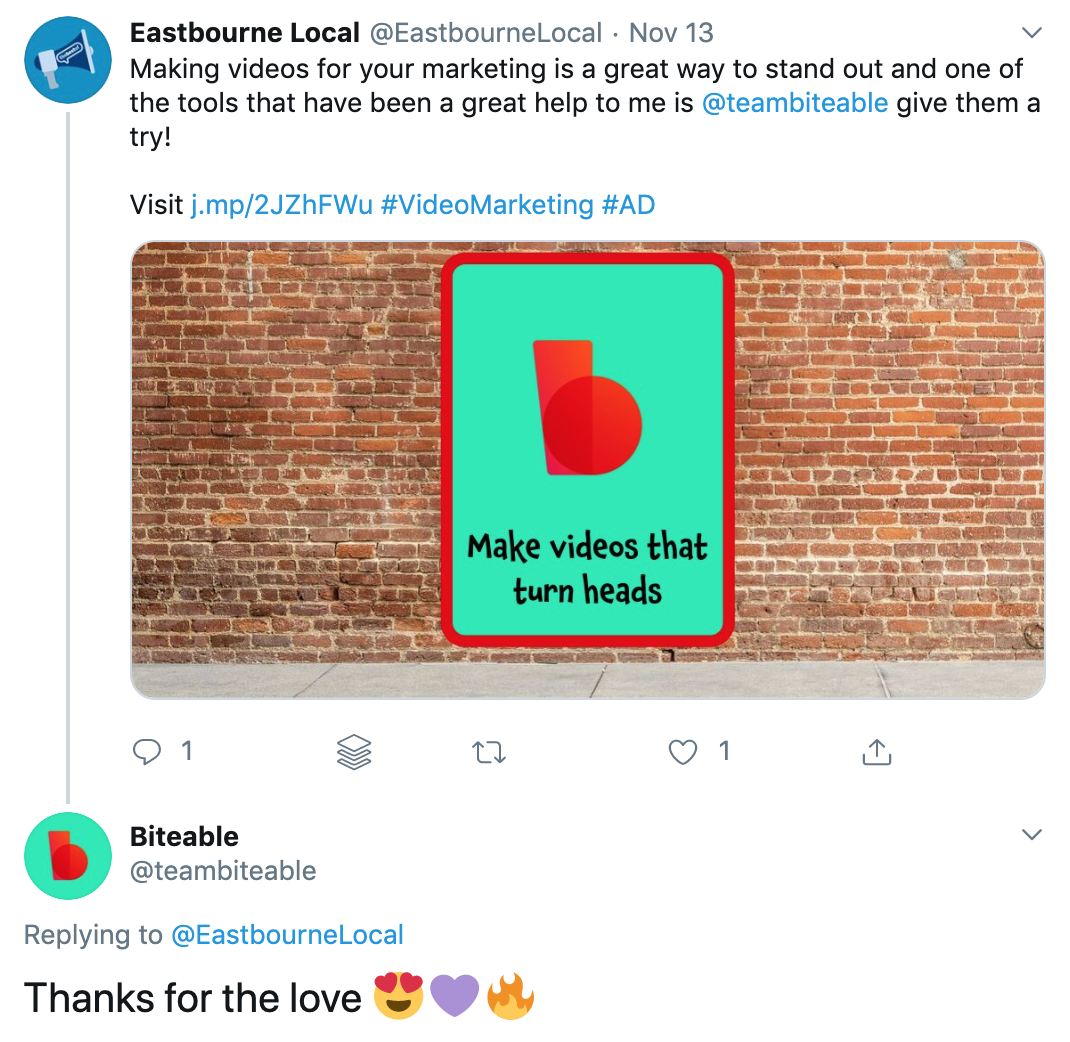This screenshot has width=1070, height=1042.
Task: Open the Biteable brick wall image
Action: (x=588, y=469)
